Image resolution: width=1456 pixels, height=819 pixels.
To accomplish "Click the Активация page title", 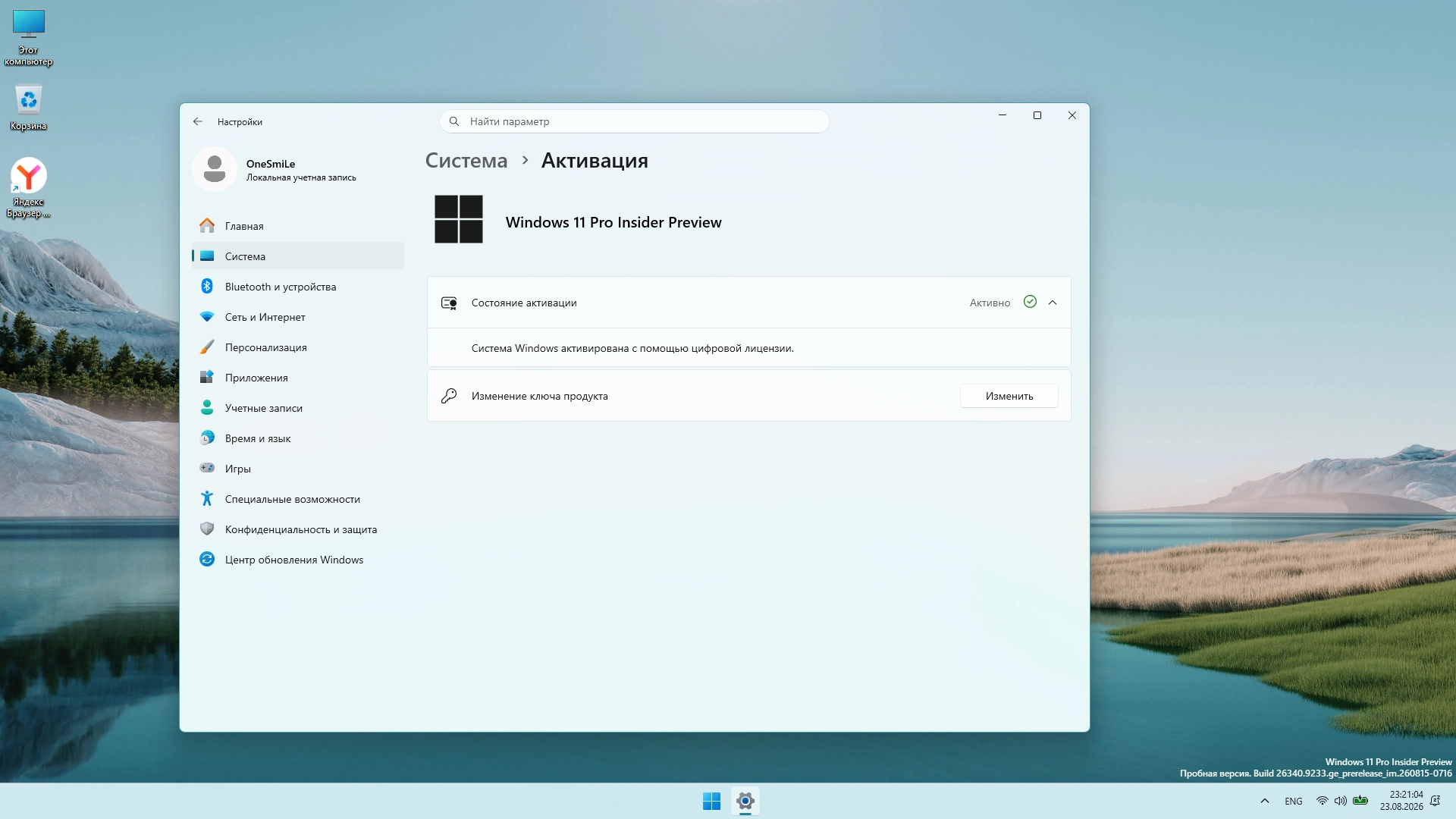I will [x=595, y=161].
